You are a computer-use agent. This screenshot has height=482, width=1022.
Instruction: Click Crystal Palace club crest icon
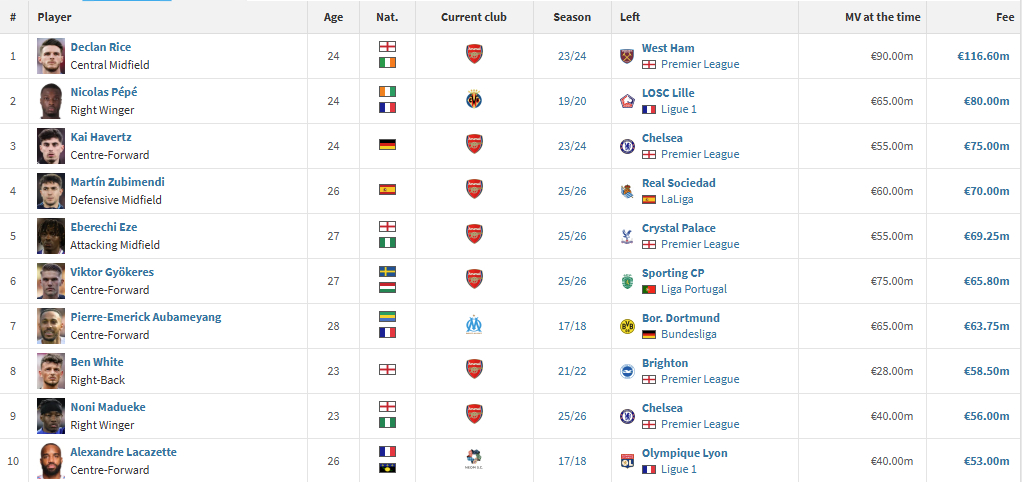[x=627, y=236]
